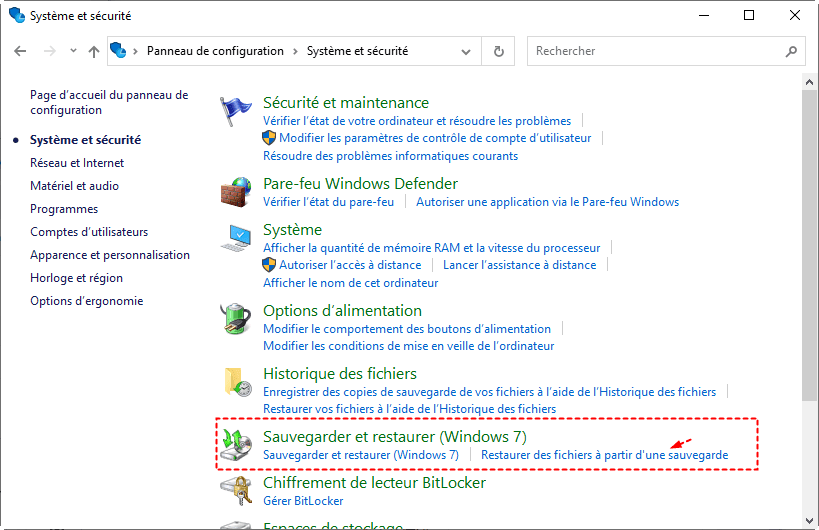Open Réseau et Internet category
Screen dimensions: 819x530
click(x=77, y=163)
